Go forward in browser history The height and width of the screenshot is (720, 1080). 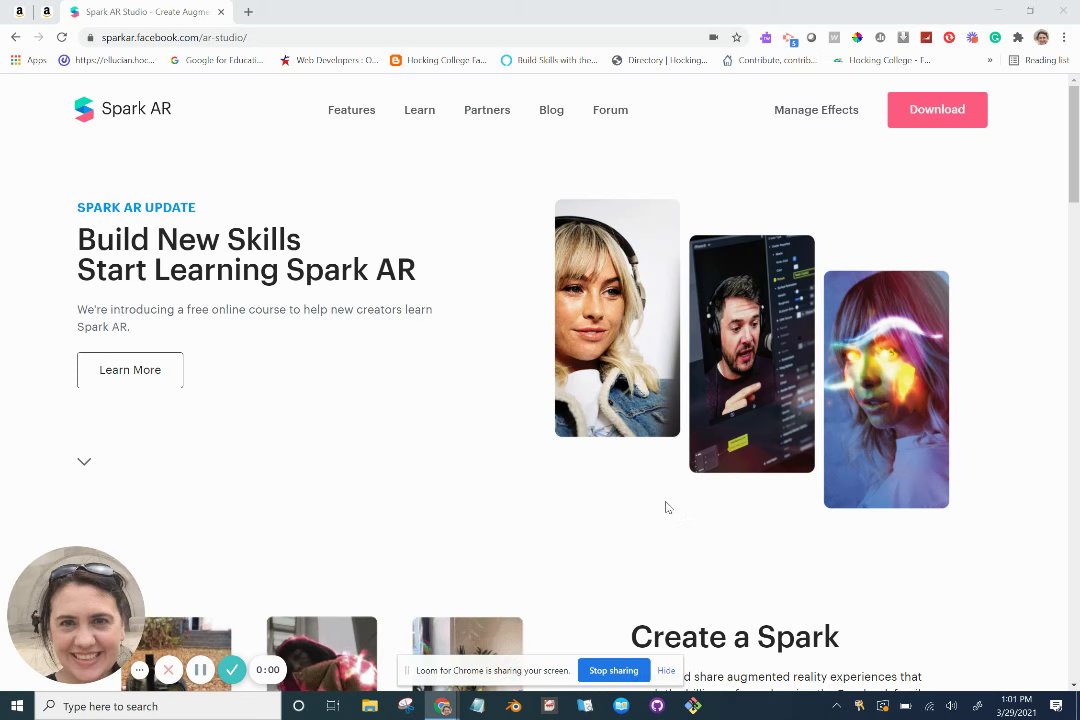tap(39, 37)
